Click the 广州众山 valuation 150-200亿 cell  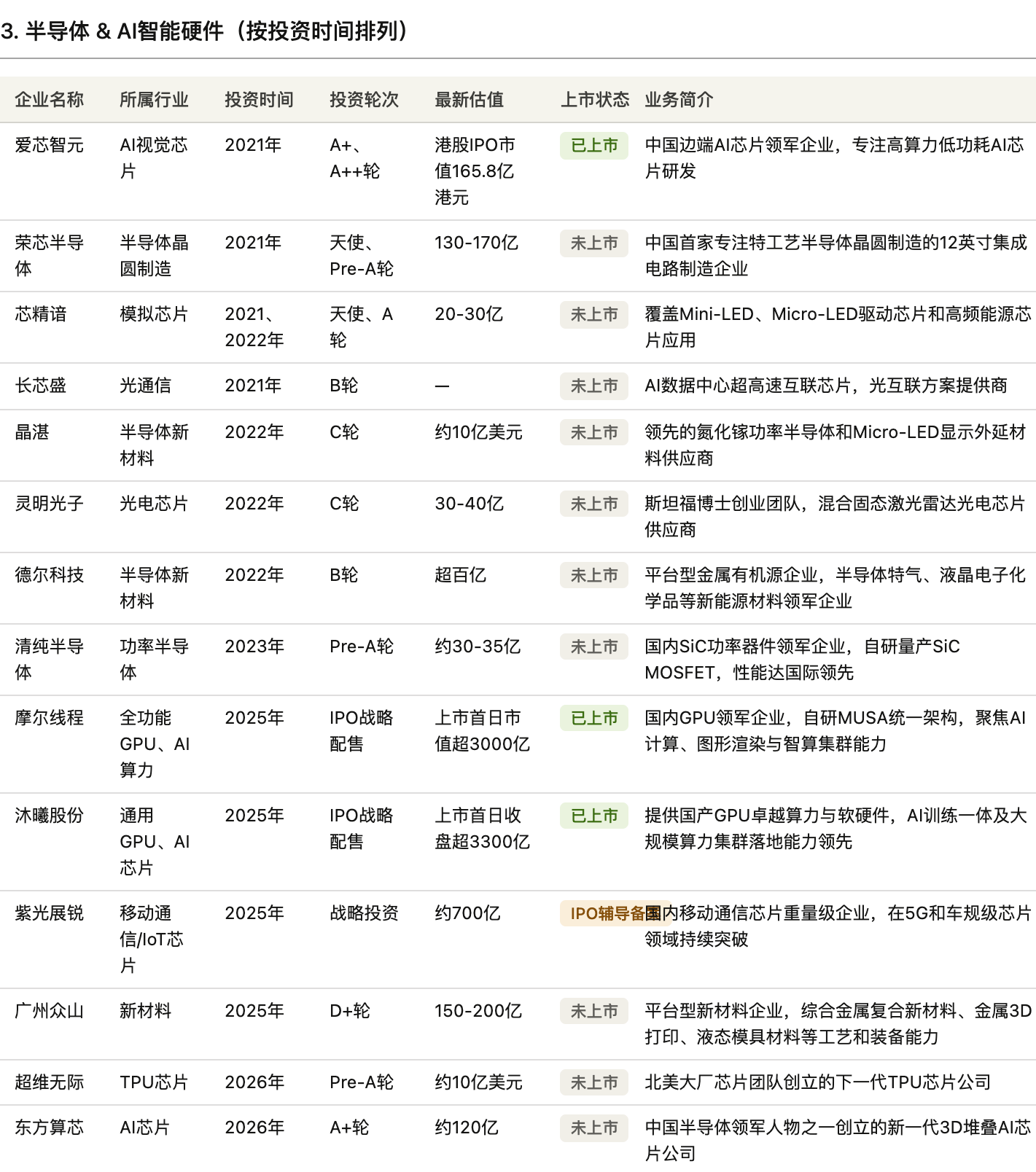coord(478,1011)
